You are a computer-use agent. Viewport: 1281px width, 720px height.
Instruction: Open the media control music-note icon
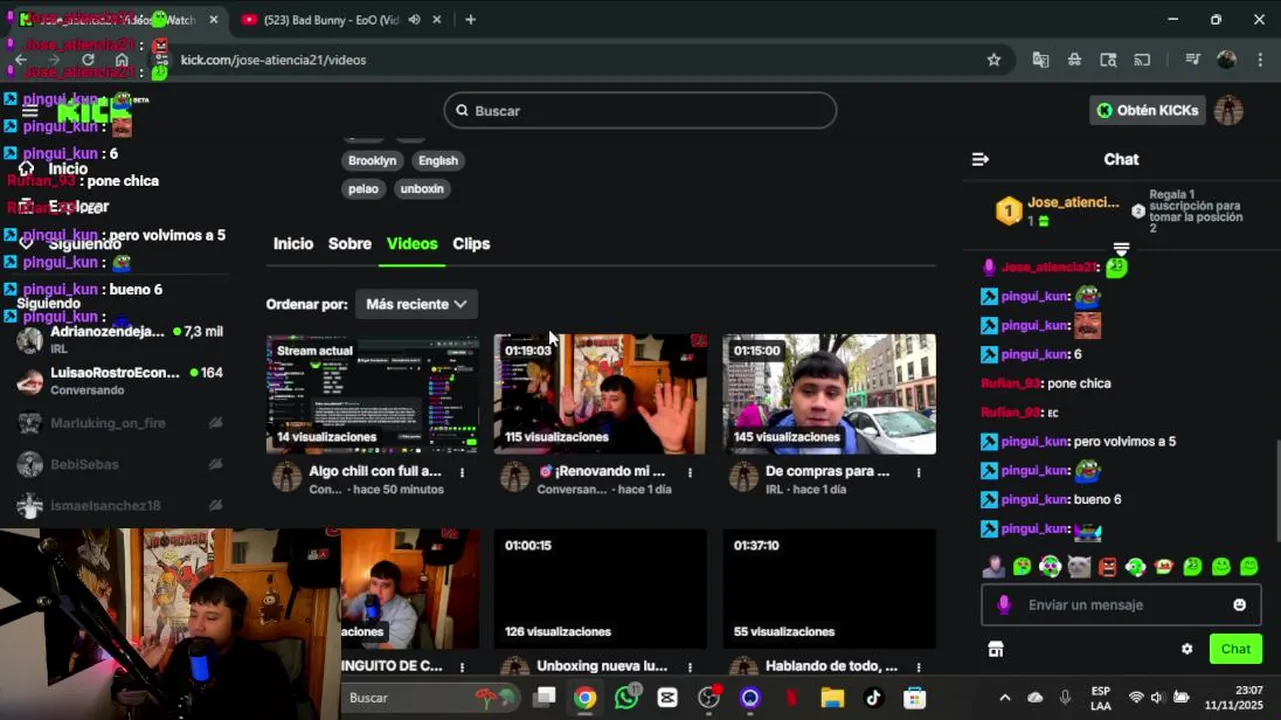click(1192, 60)
